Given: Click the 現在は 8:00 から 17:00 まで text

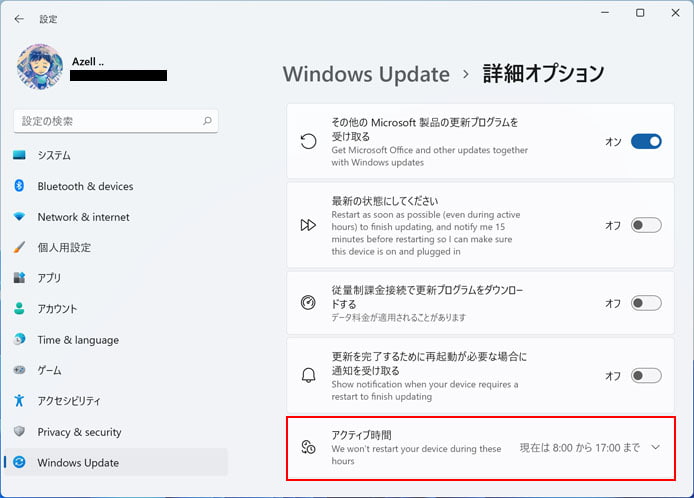Looking at the screenshot, I should [x=579, y=448].
